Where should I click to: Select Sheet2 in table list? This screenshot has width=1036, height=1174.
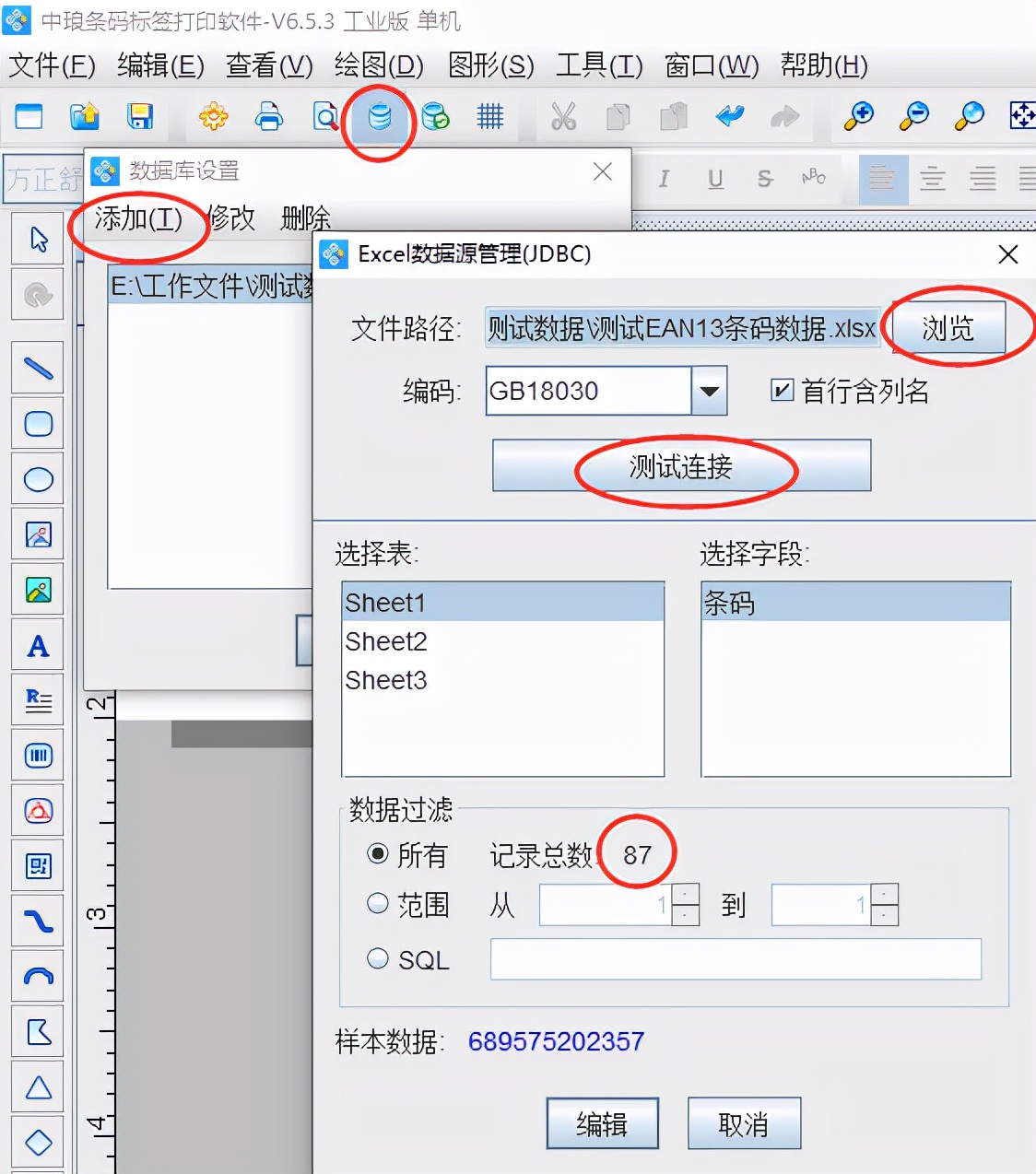click(503, 641)
